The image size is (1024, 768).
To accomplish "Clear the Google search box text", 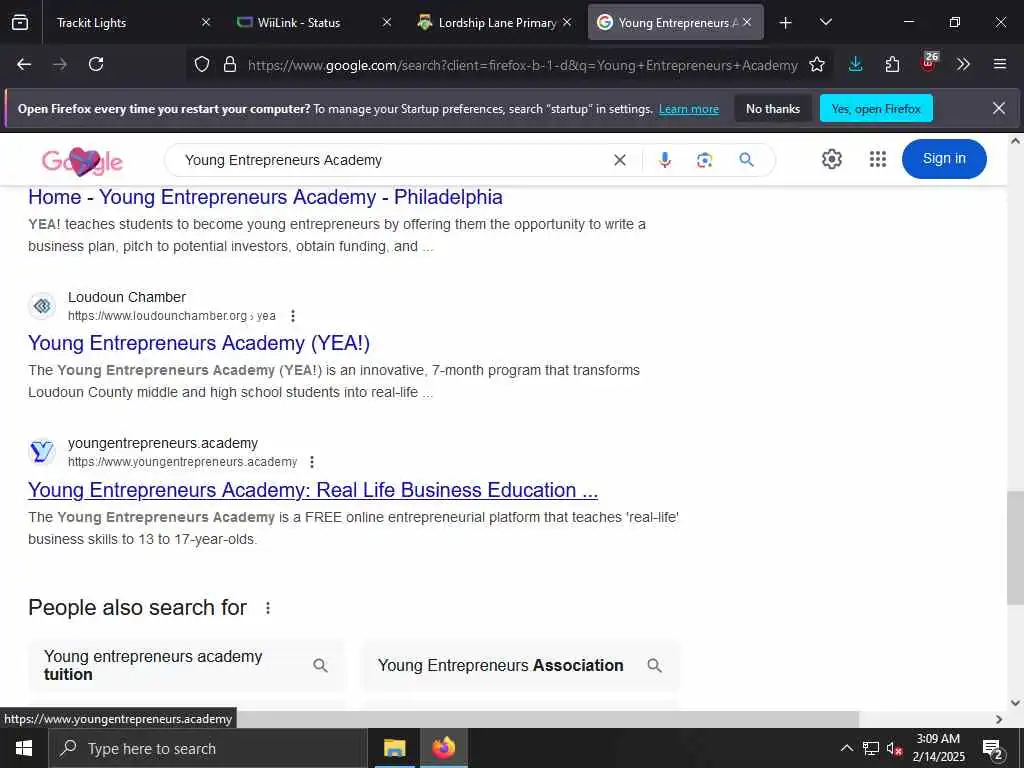I will click(620, 160).
